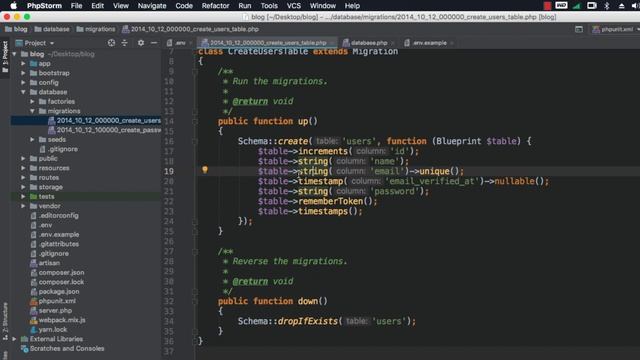Close the database.php editor tab
Image resolution: width=640 pixels, height=360 pixels.
tap(393, 43)
